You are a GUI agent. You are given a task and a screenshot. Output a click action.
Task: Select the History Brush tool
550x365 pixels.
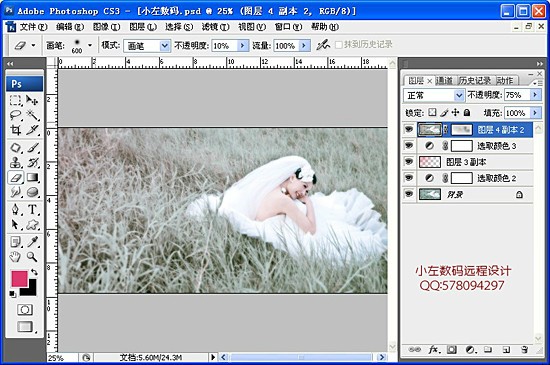coord(32,162)
